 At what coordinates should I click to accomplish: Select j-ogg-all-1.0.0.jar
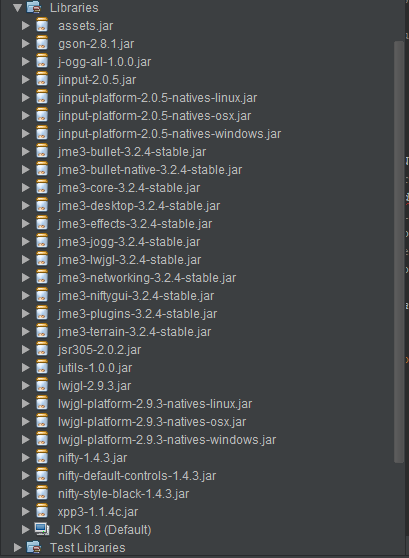point(104,62)
